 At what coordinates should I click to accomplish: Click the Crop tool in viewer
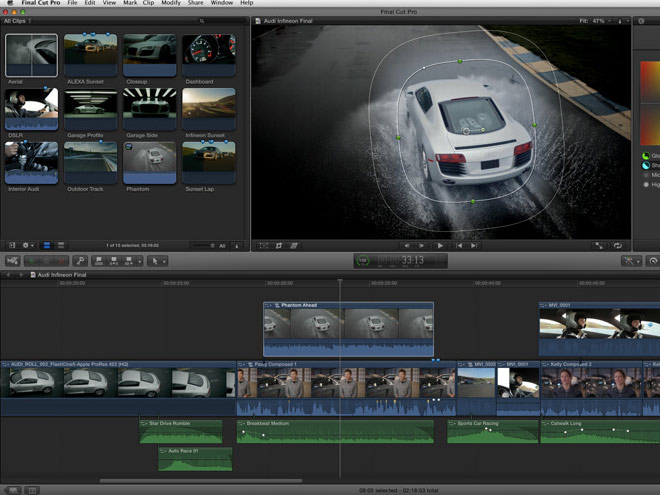(x=279, y=245)
